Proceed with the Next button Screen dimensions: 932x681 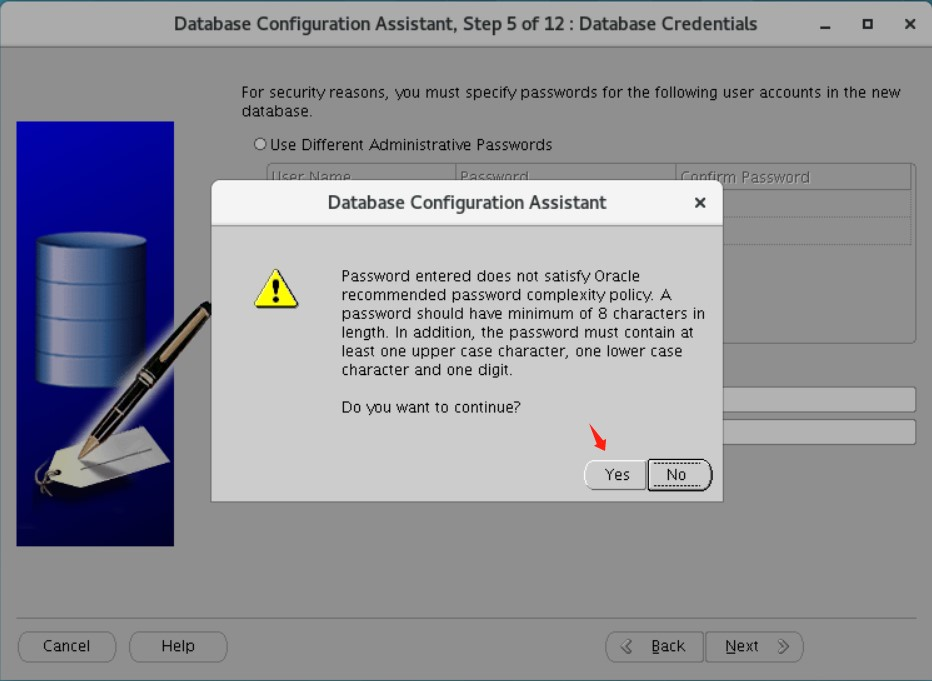[754, 647]
